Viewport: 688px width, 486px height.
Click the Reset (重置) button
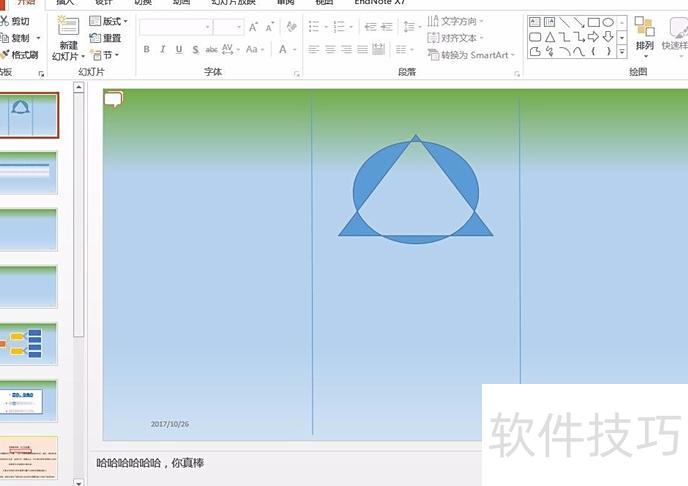coord(106,38)
